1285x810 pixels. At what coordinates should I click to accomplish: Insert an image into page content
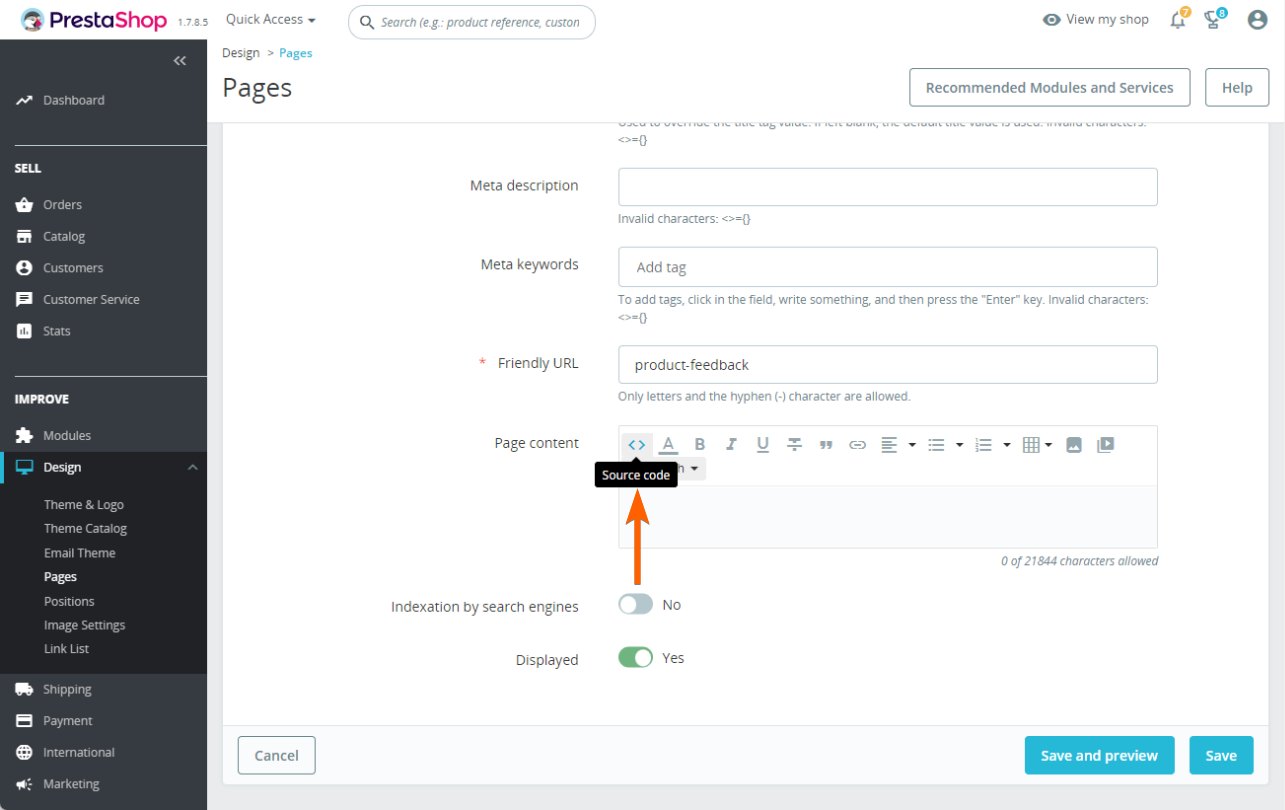click(1074, 444)
